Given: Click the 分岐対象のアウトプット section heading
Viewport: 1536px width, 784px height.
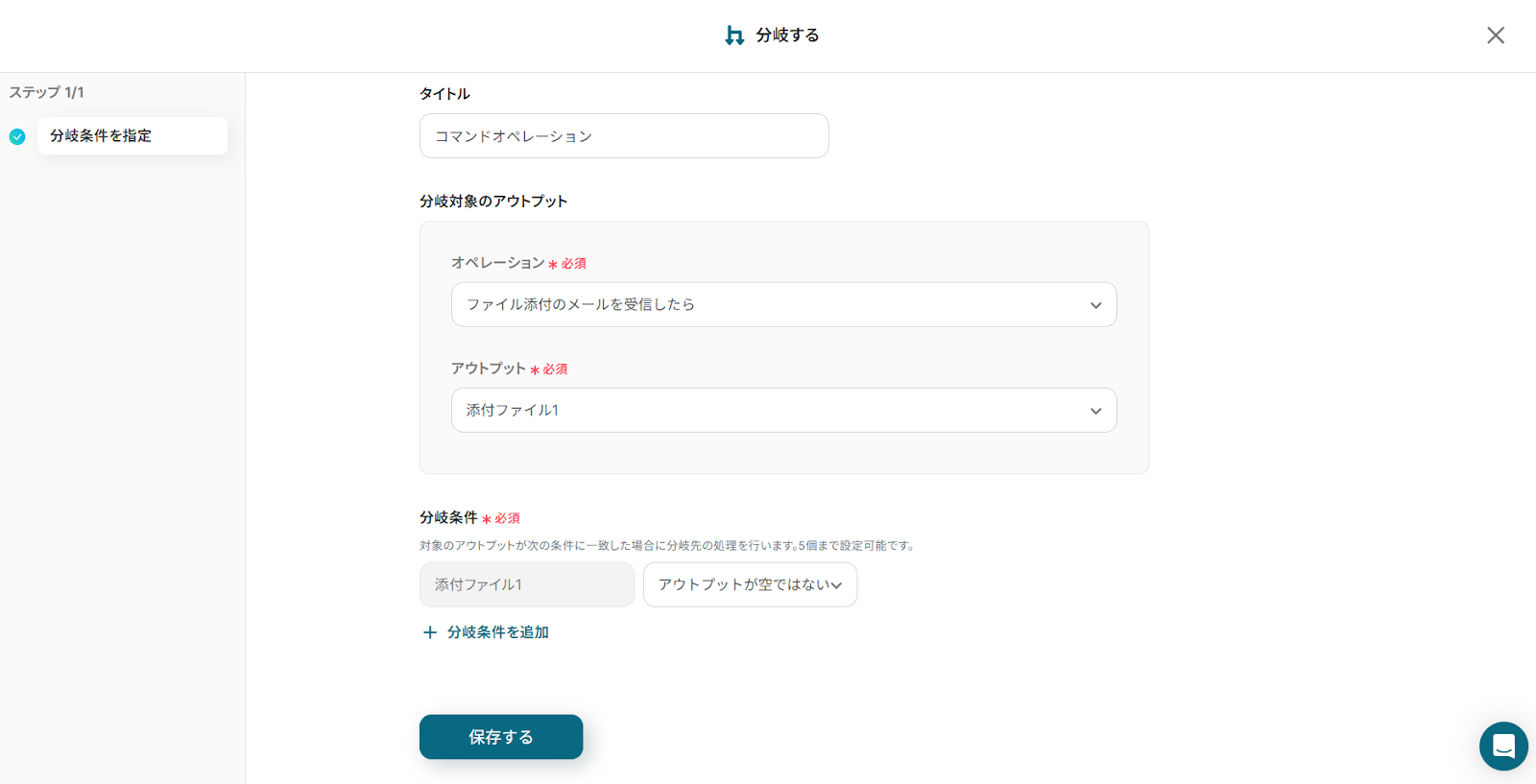Looking at the screenshot, I should tap(493, 202).
